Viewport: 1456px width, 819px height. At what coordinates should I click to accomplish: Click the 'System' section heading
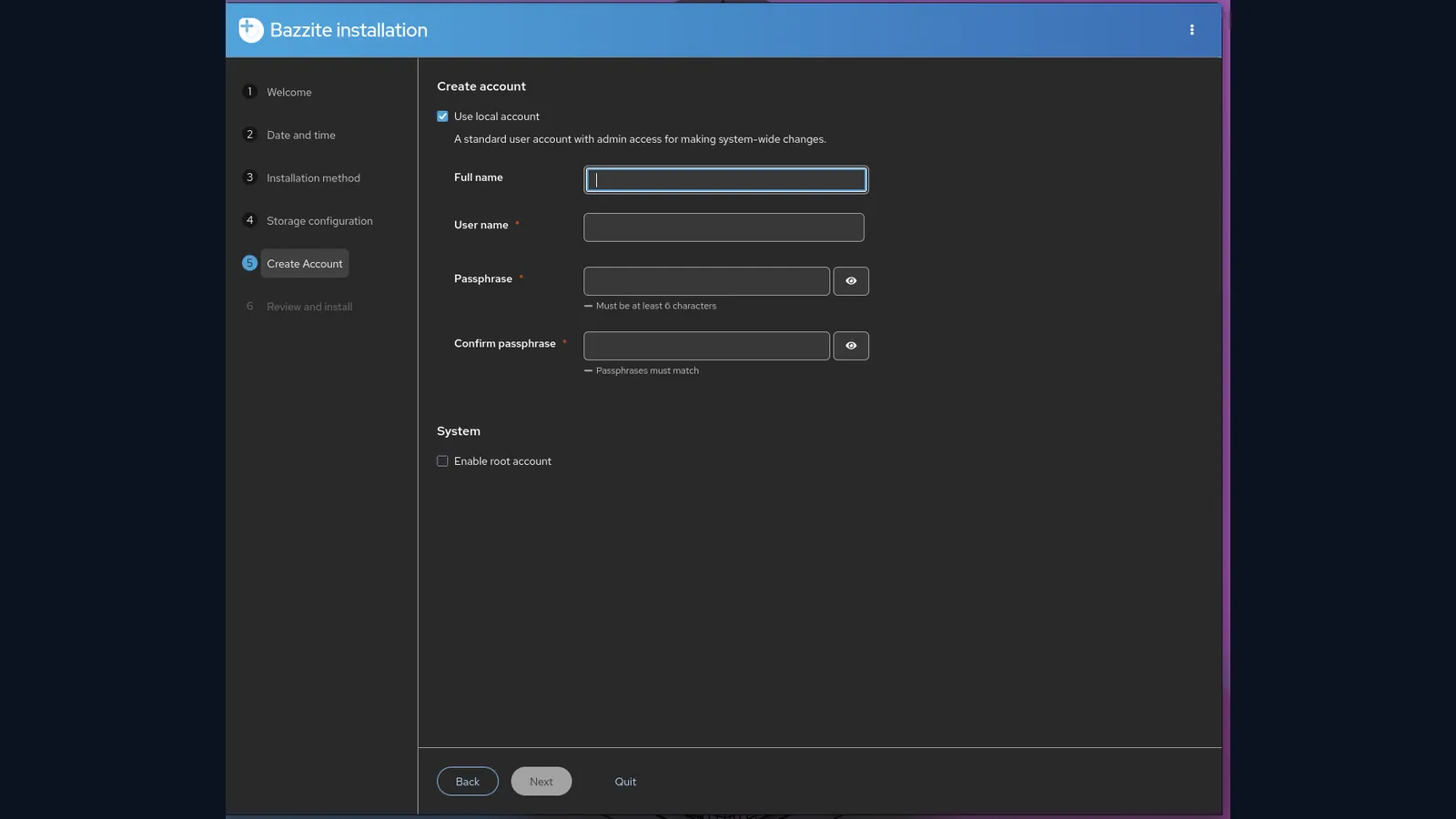coord(459,431)
